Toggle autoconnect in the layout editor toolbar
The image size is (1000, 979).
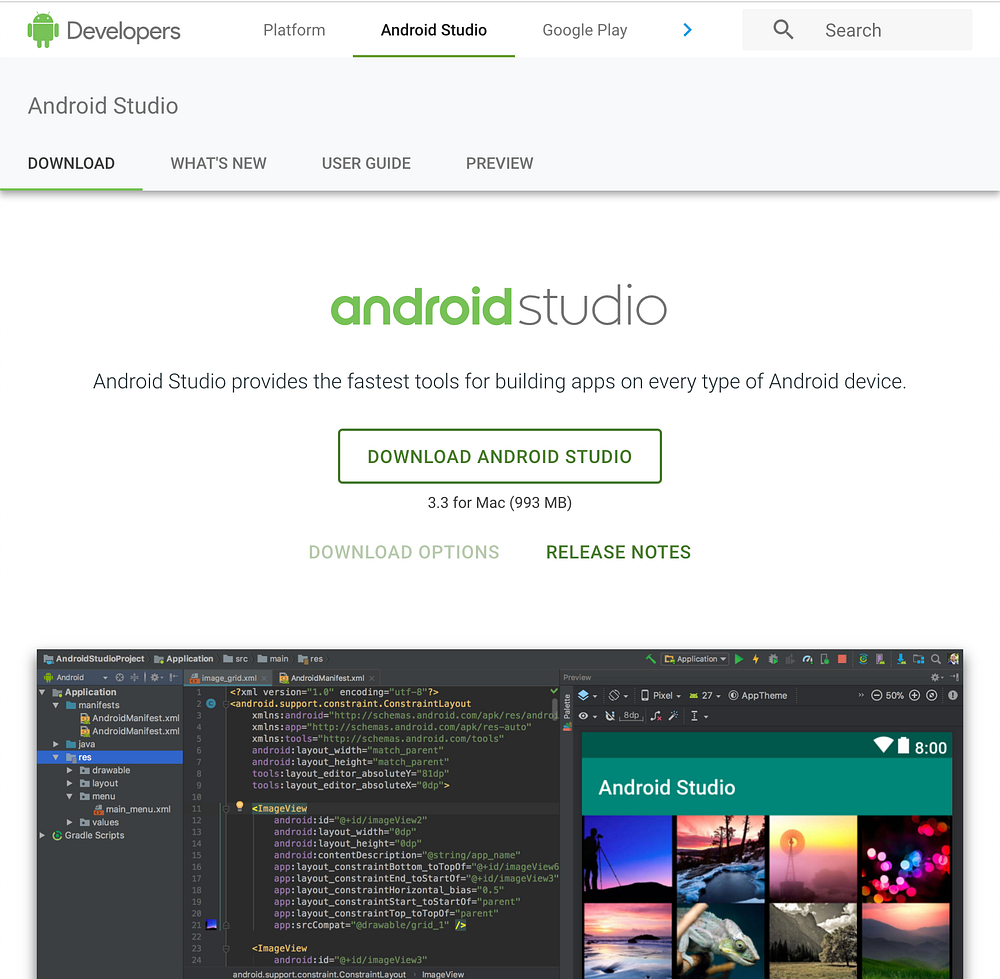pos(612,715)
